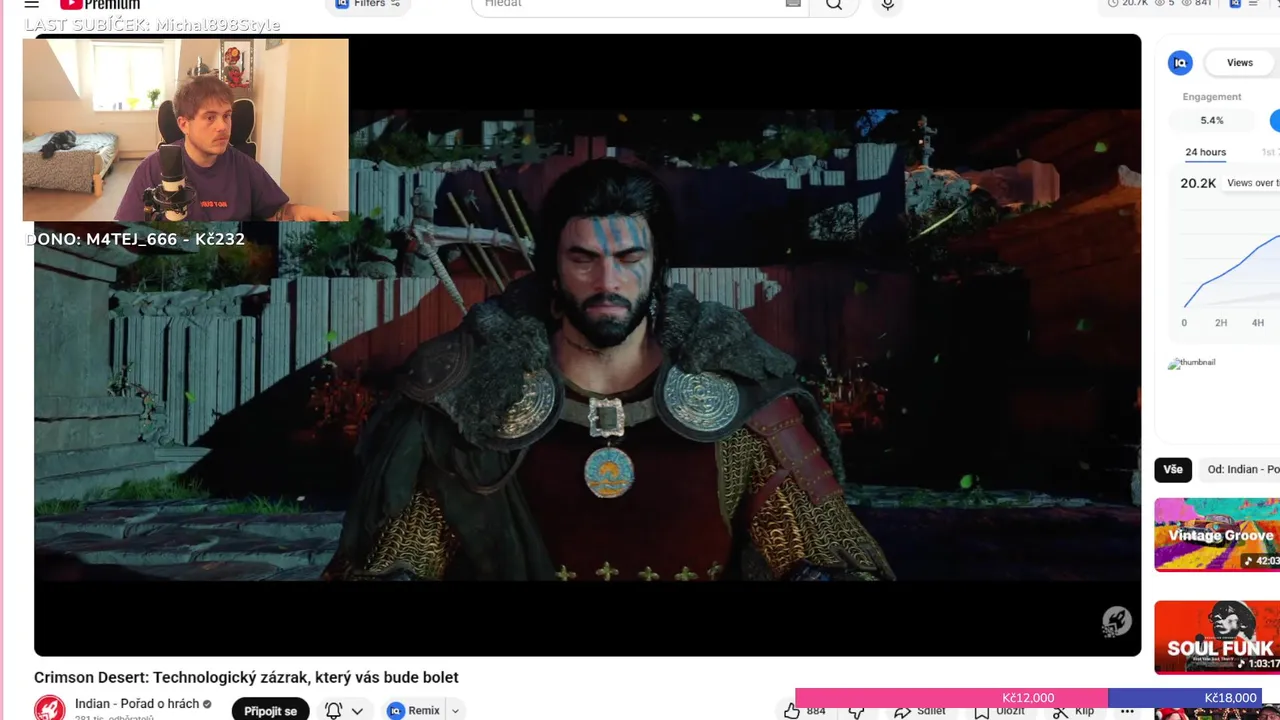Open the vidIQ Filters button

(367, 4)
